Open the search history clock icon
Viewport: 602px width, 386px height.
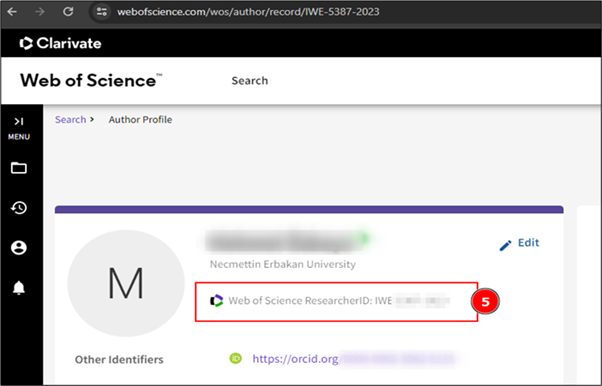click(x=18, y=208)
